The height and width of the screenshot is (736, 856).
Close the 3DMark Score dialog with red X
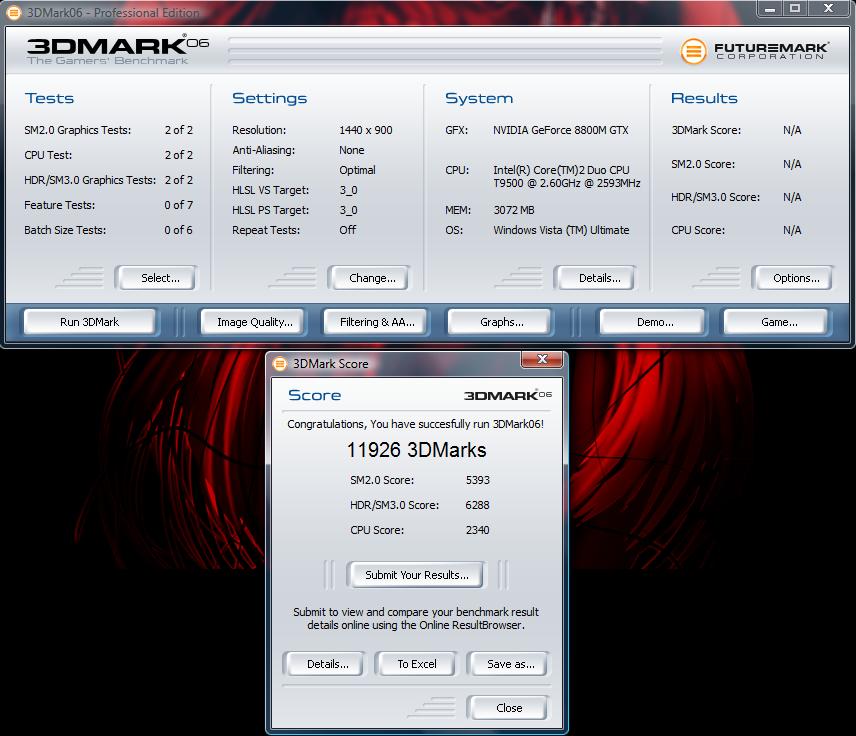[542, 359]
